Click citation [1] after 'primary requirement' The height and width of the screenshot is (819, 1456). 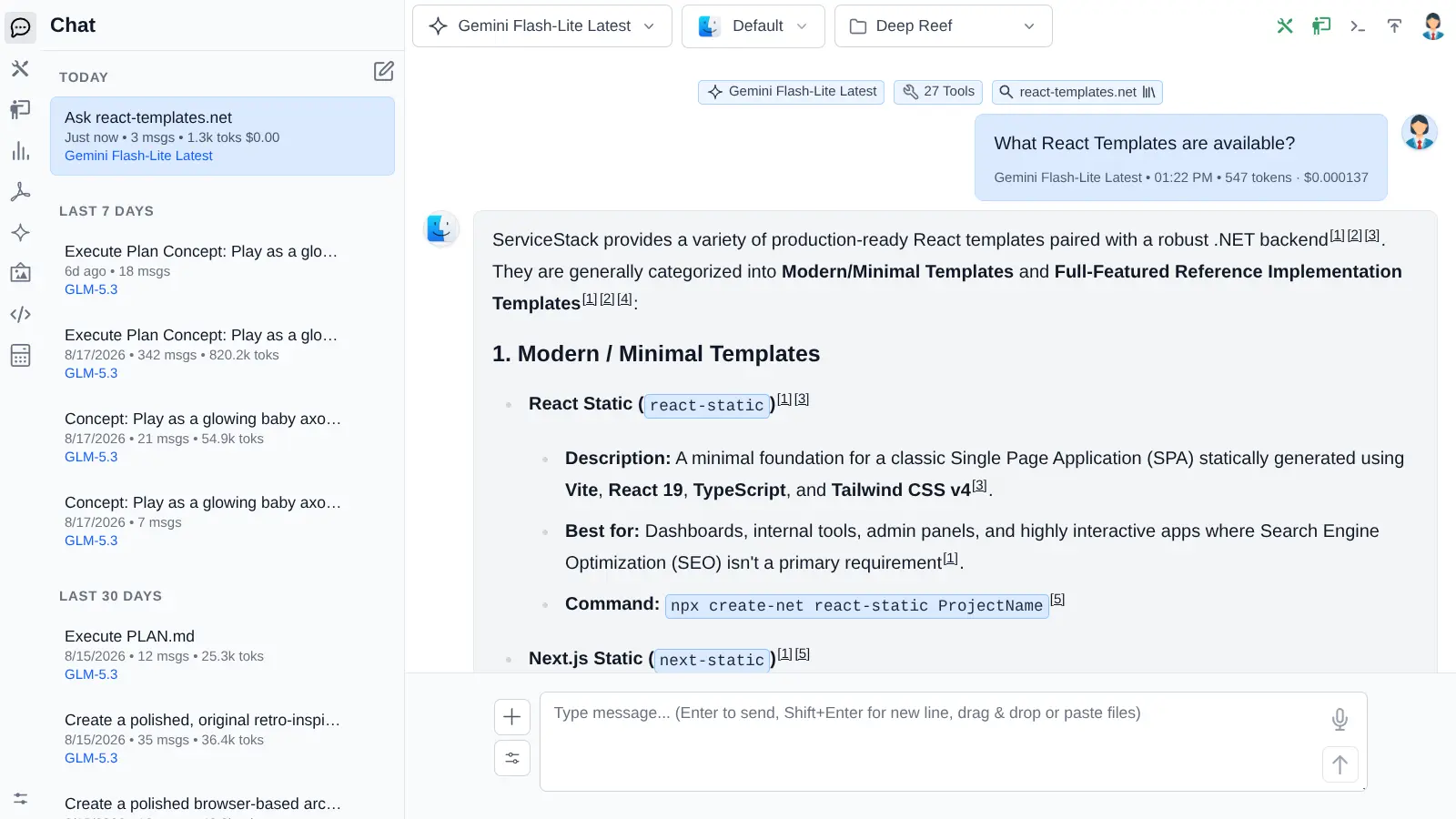coord(950,559)
